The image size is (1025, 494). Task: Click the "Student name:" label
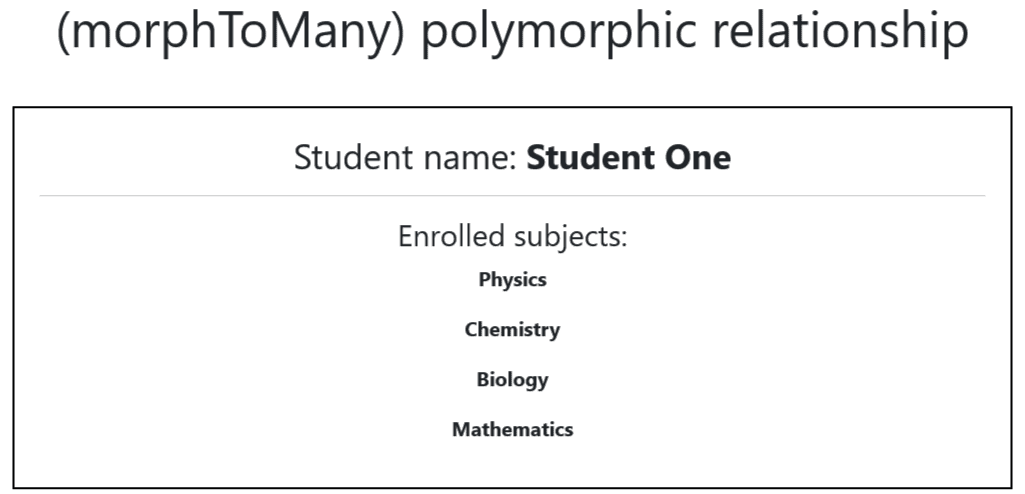(406, 158)
